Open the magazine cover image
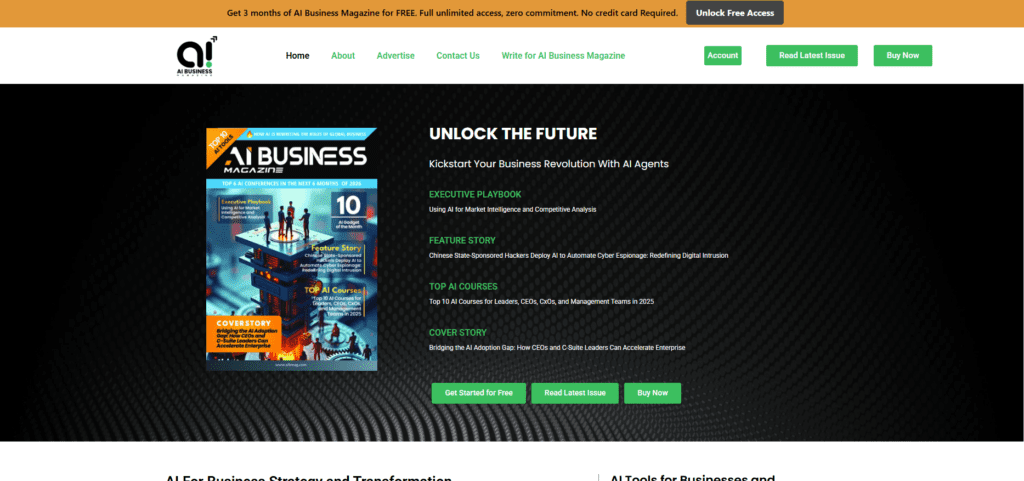Image resolution: width=1024 pixels, height=481 pixels. click(x=291, y=249)
